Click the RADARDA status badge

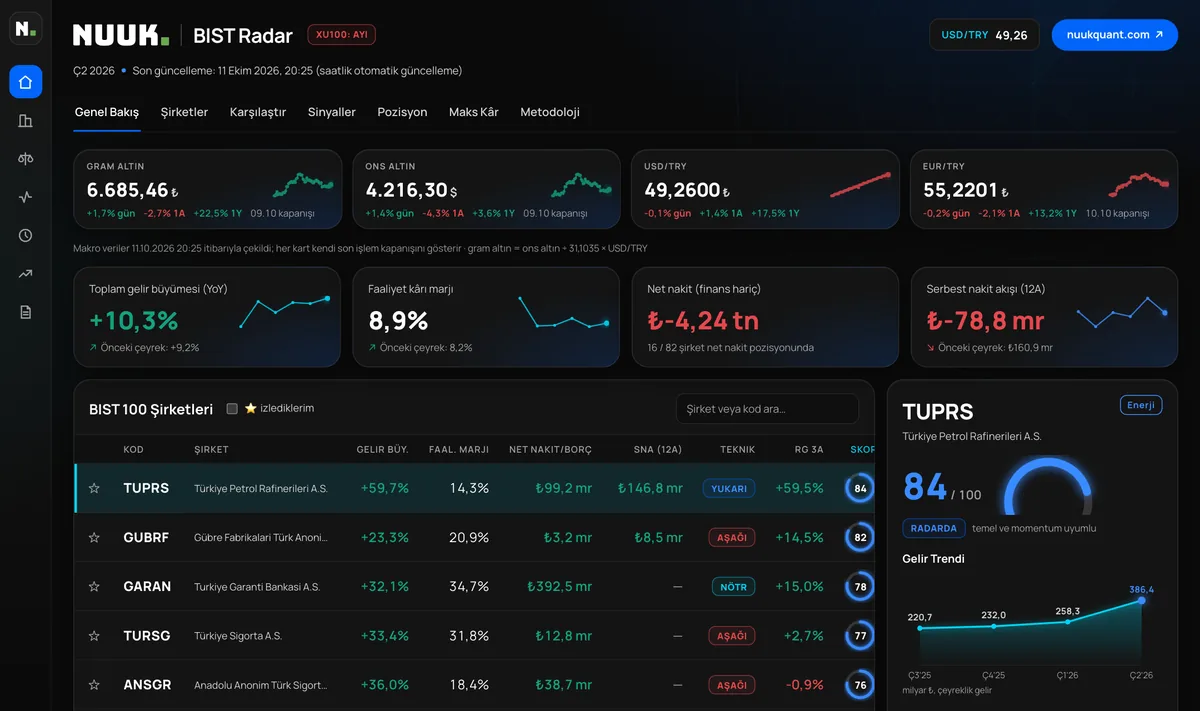[x=935, y=528]
